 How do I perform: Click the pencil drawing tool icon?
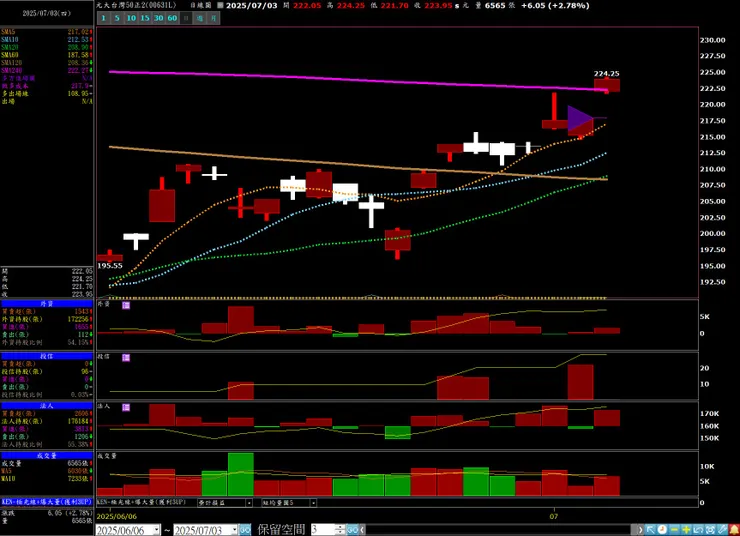click(722, 530)
